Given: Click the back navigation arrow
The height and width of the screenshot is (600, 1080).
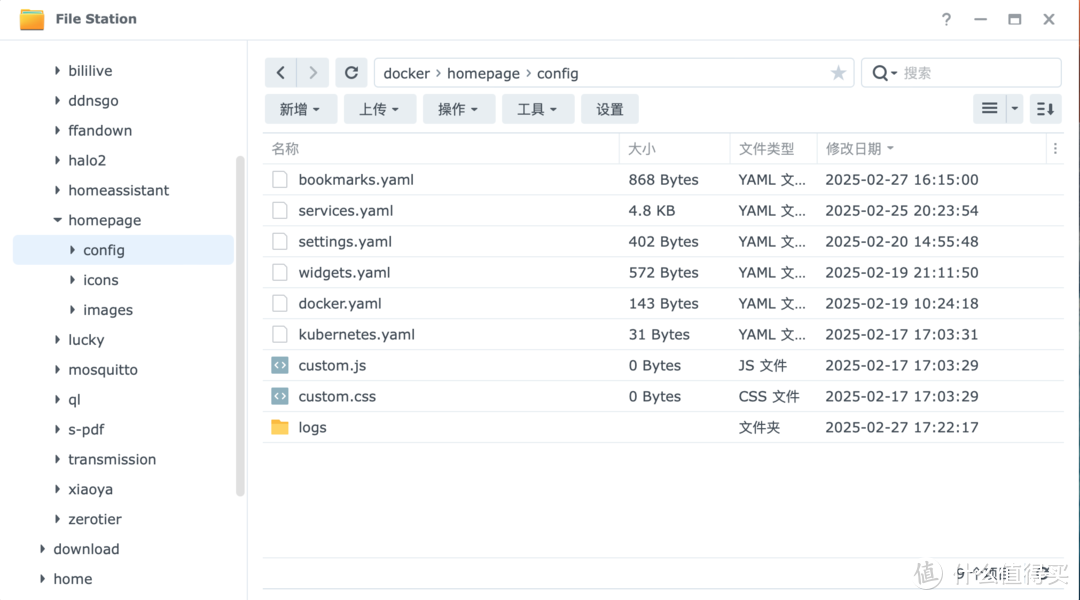Looking at the screenshot, I should point(280,72).
